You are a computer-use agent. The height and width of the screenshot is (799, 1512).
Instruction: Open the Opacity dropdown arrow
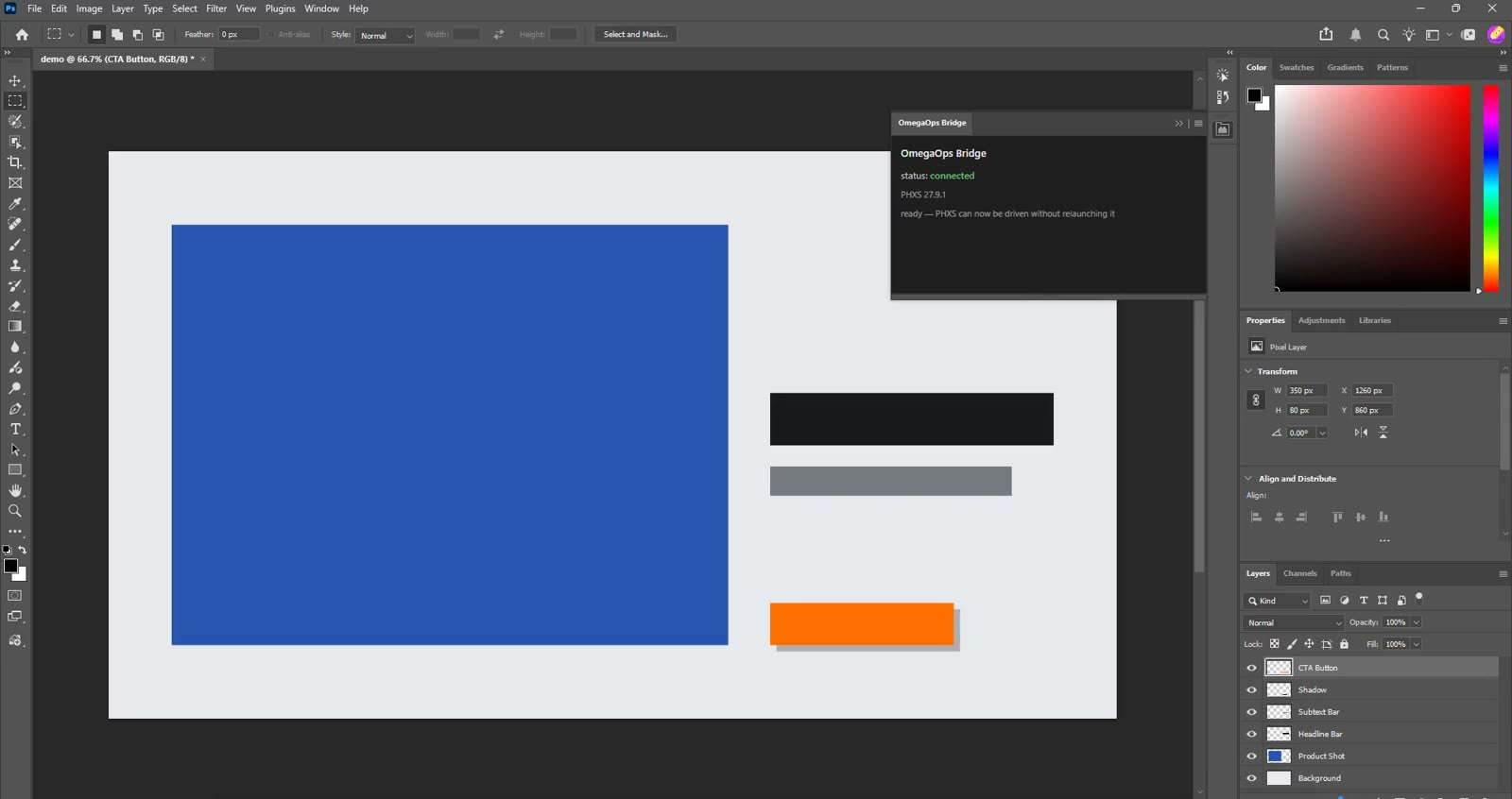coord(1416,622)
